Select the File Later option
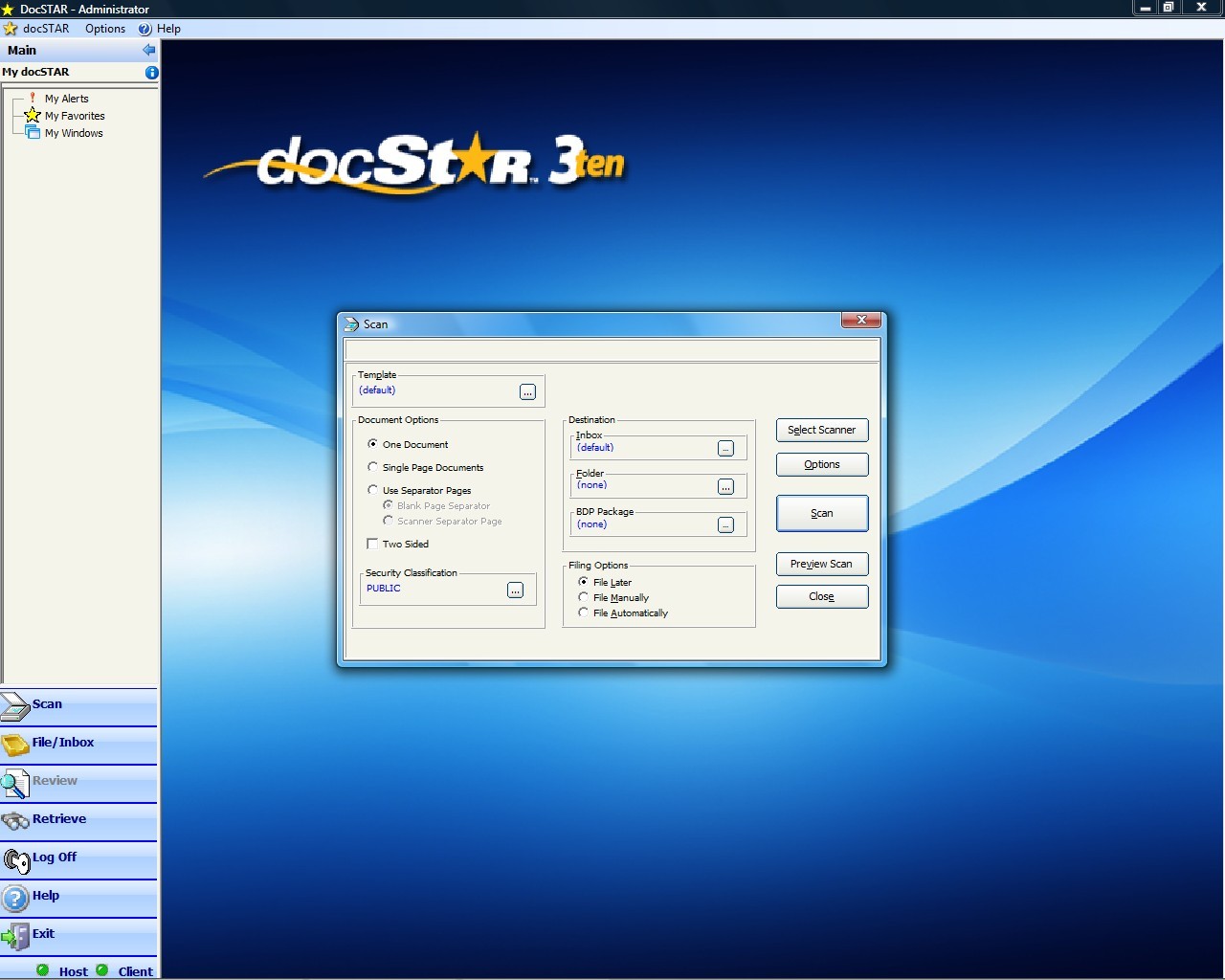The height and width of the screenshot is (980, 1225). (x=583, y=582)
